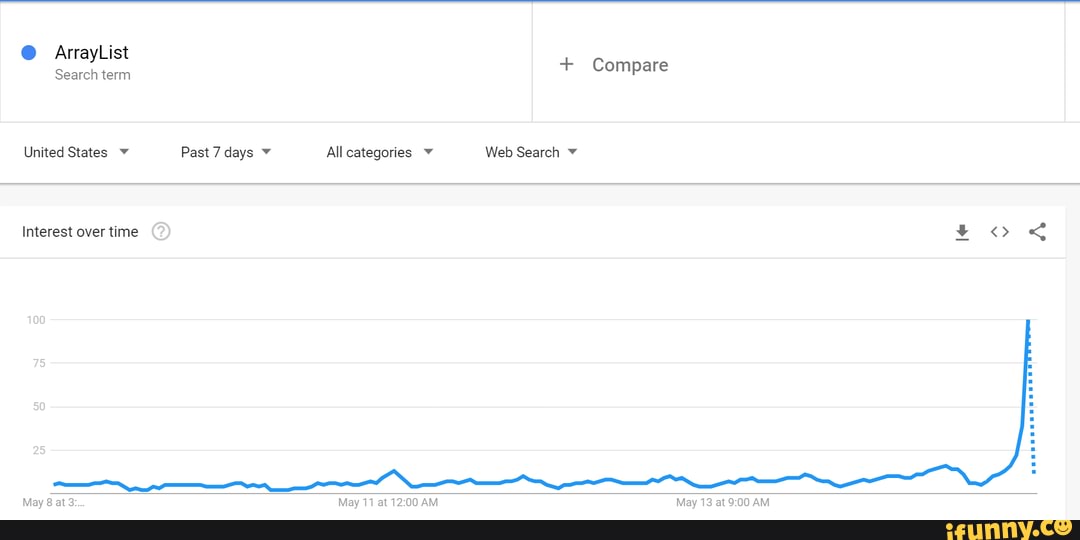1080x540 pixels.
Task: Open the All categories dropdown
Action: coord(380,152)
